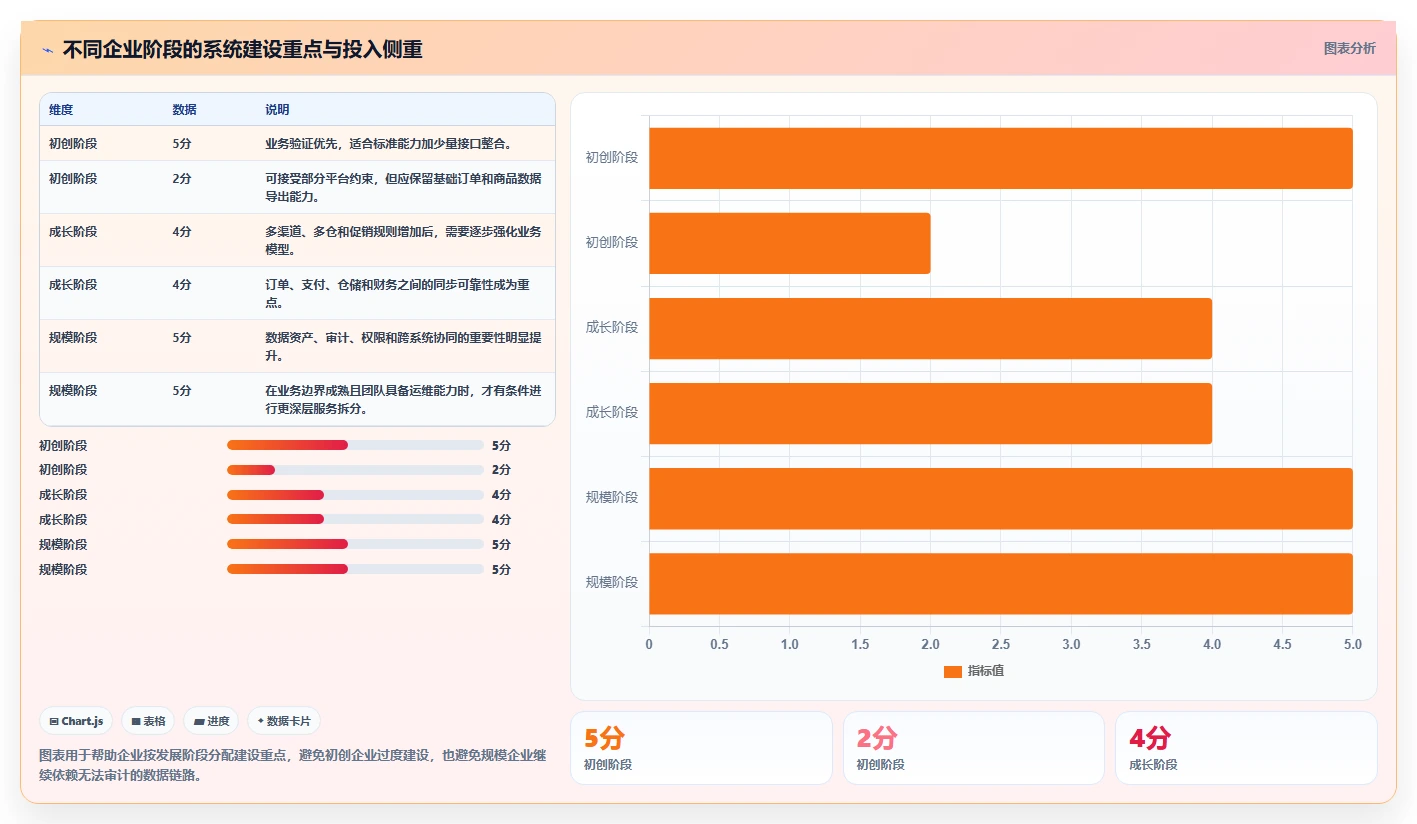1417x824 pixels.
Task: Click the 3.5 tick on the x-axis
Action: click(x=1142, y=644)
